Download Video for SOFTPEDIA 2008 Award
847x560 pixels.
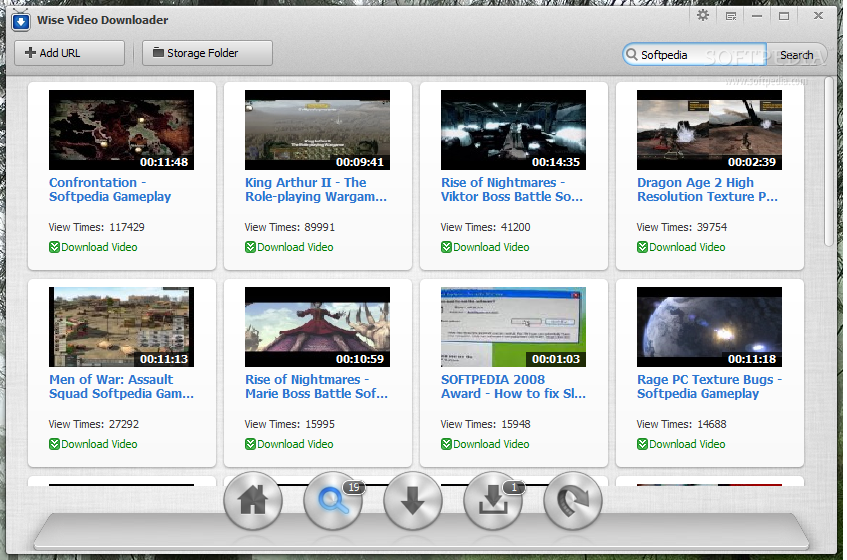point(485,444)
